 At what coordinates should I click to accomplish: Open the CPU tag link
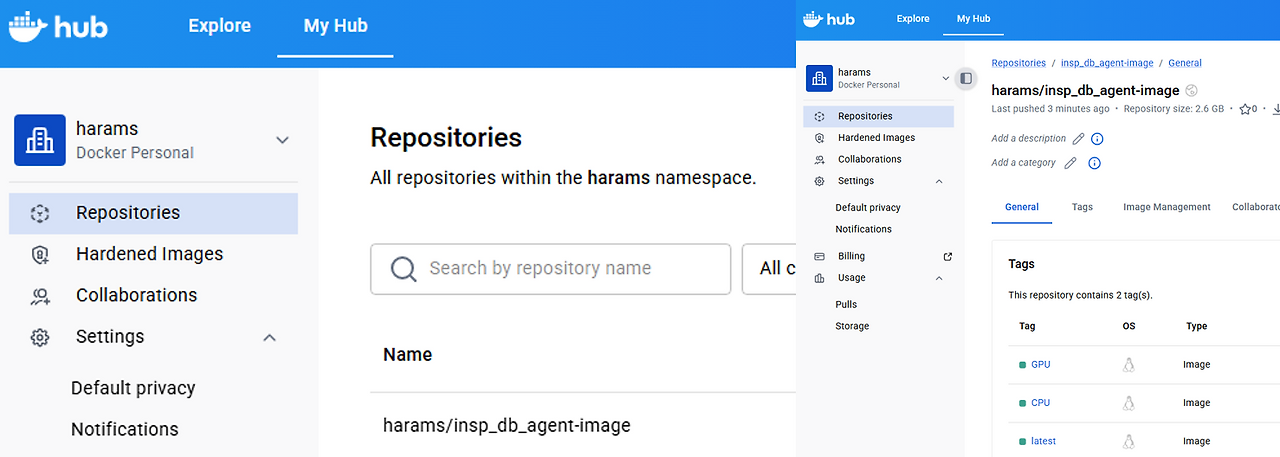coord(1041,403)
